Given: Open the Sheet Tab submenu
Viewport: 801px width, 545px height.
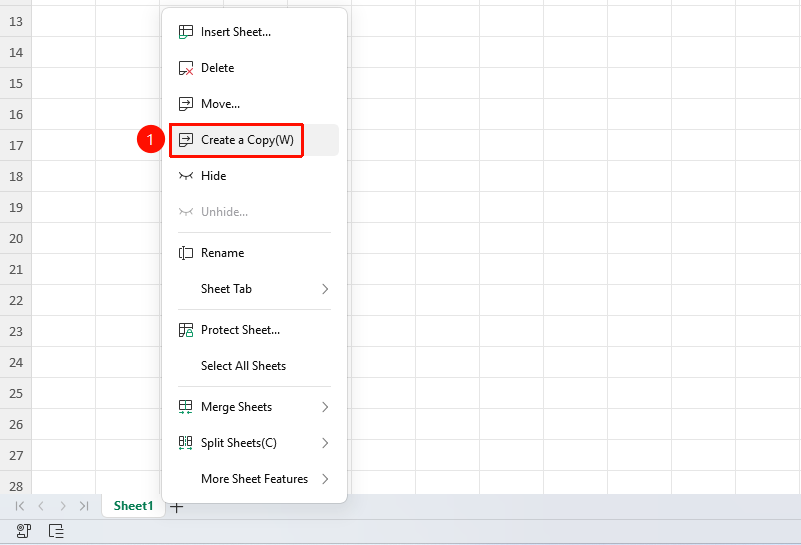Looking at the screenshot, I should click(254, 289).
